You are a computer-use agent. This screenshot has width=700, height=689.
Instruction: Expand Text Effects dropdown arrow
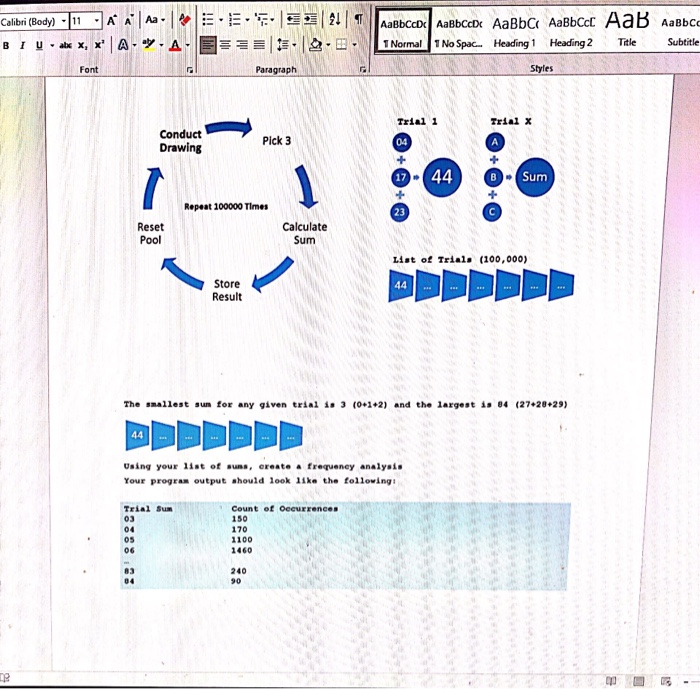point(134,46)
